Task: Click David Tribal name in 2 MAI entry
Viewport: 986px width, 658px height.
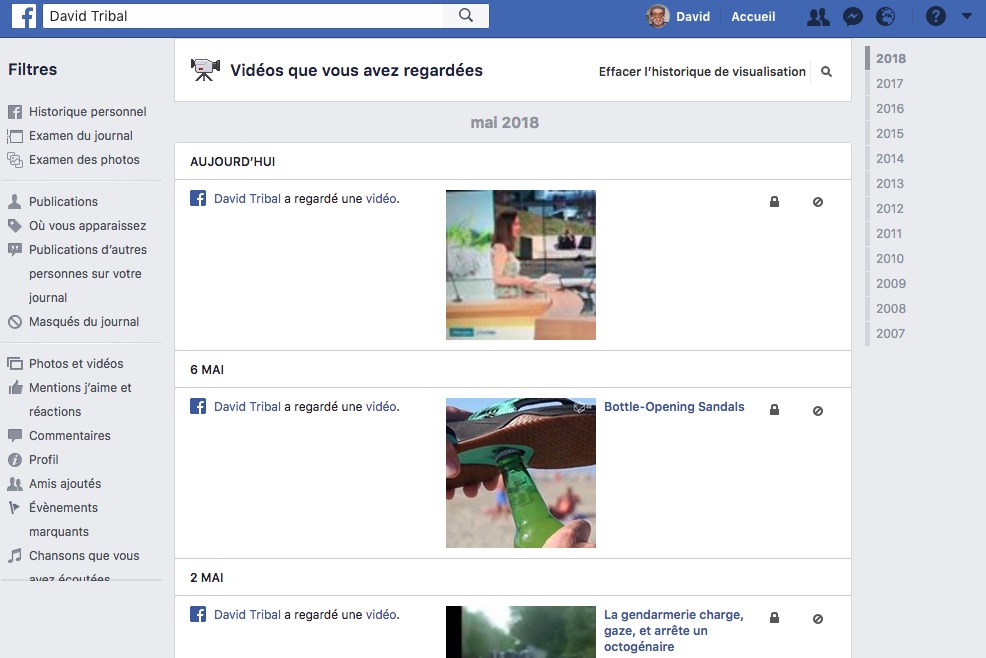Action: (247, 615)
